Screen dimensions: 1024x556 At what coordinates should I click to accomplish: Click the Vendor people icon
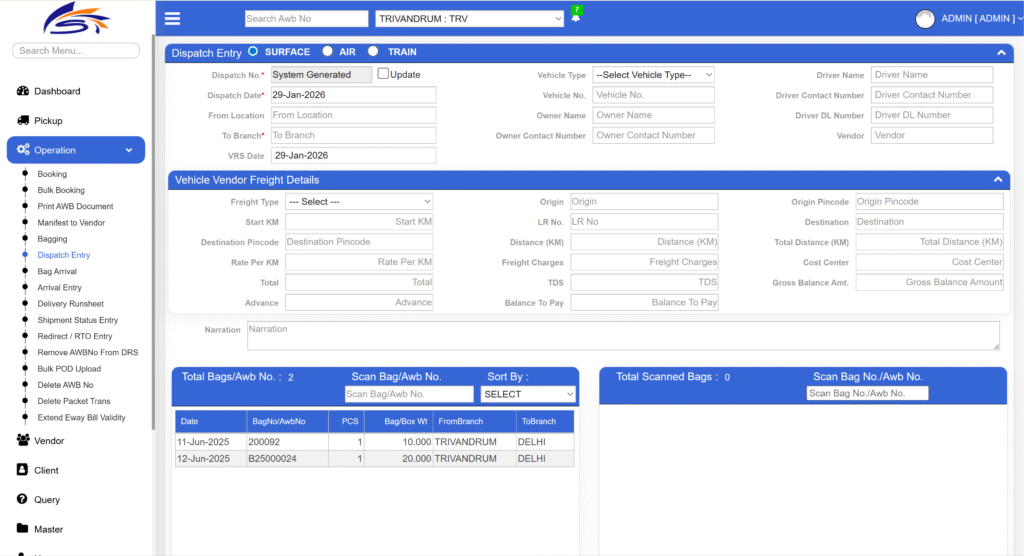pos(23,440)
